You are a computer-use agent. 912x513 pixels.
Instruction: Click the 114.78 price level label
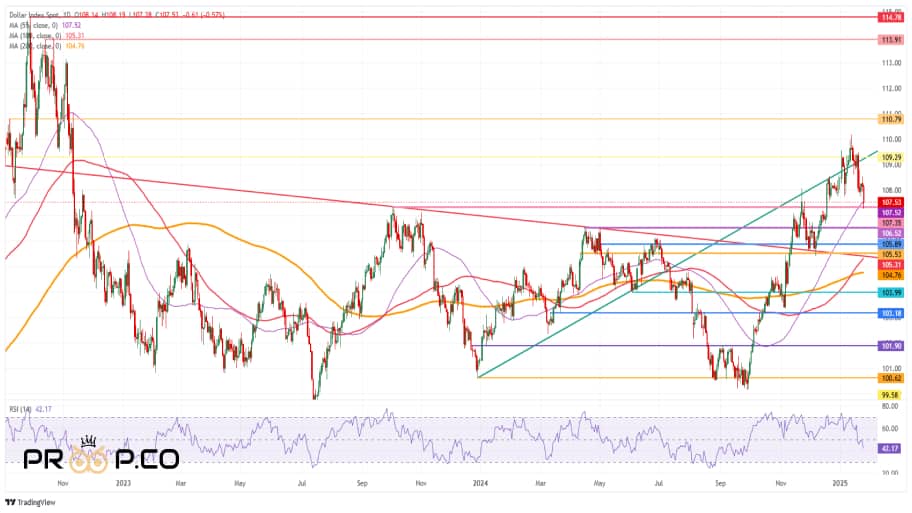pyautogui.click(x=891, y=17)
